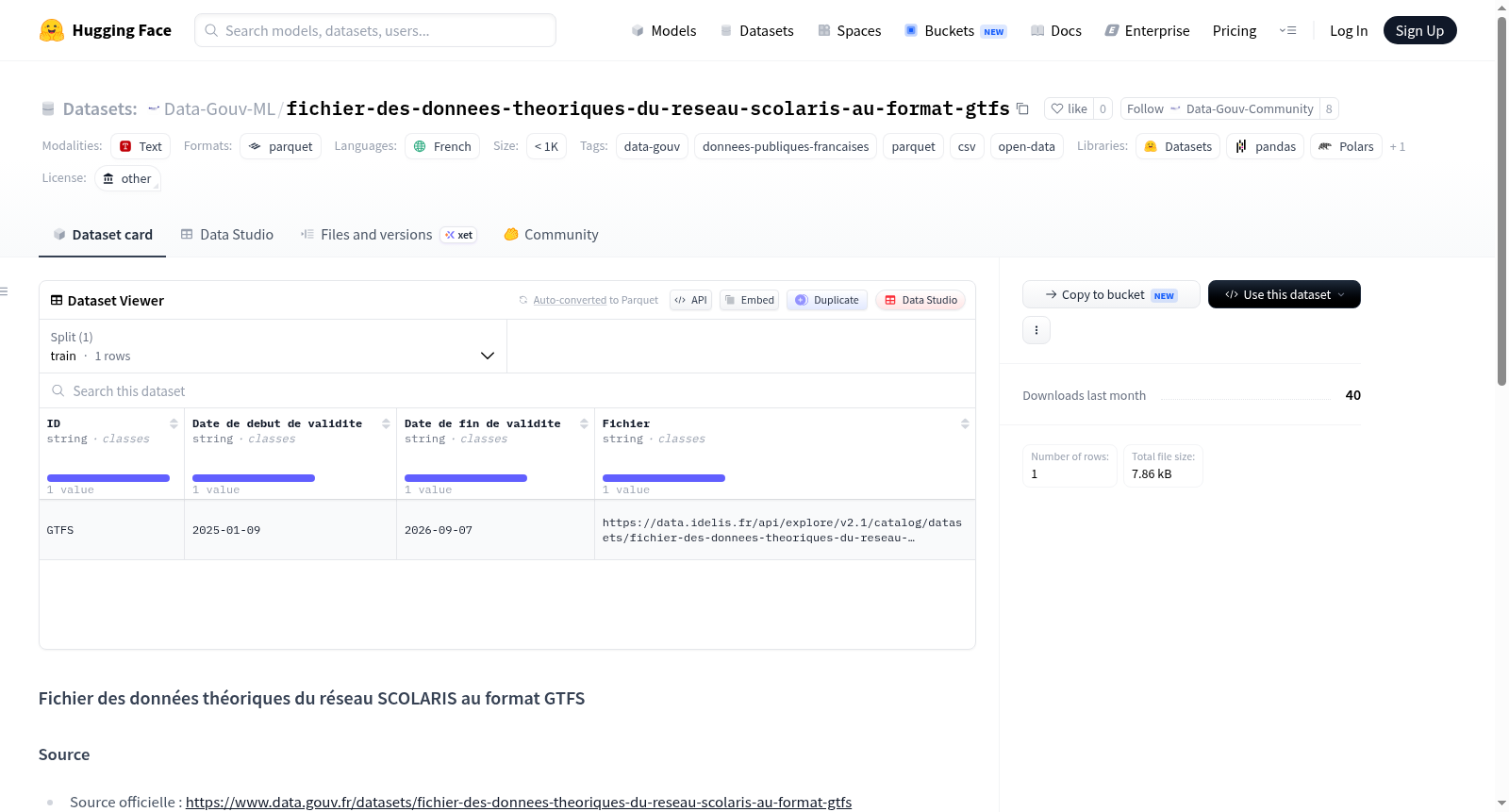Click the csv tag
This screenshot has width=1509, height=812.
[967, 146]
